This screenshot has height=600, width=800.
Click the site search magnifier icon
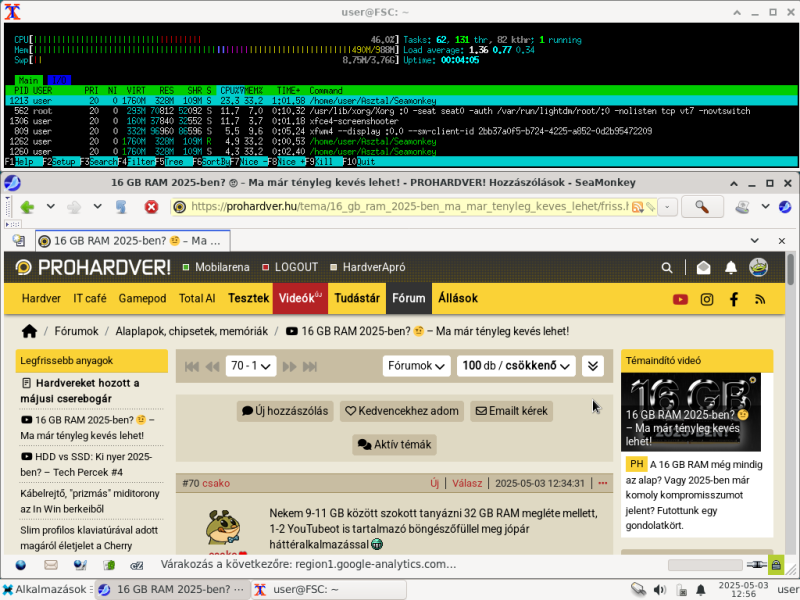pyautogui.click(x=667, y=267)
